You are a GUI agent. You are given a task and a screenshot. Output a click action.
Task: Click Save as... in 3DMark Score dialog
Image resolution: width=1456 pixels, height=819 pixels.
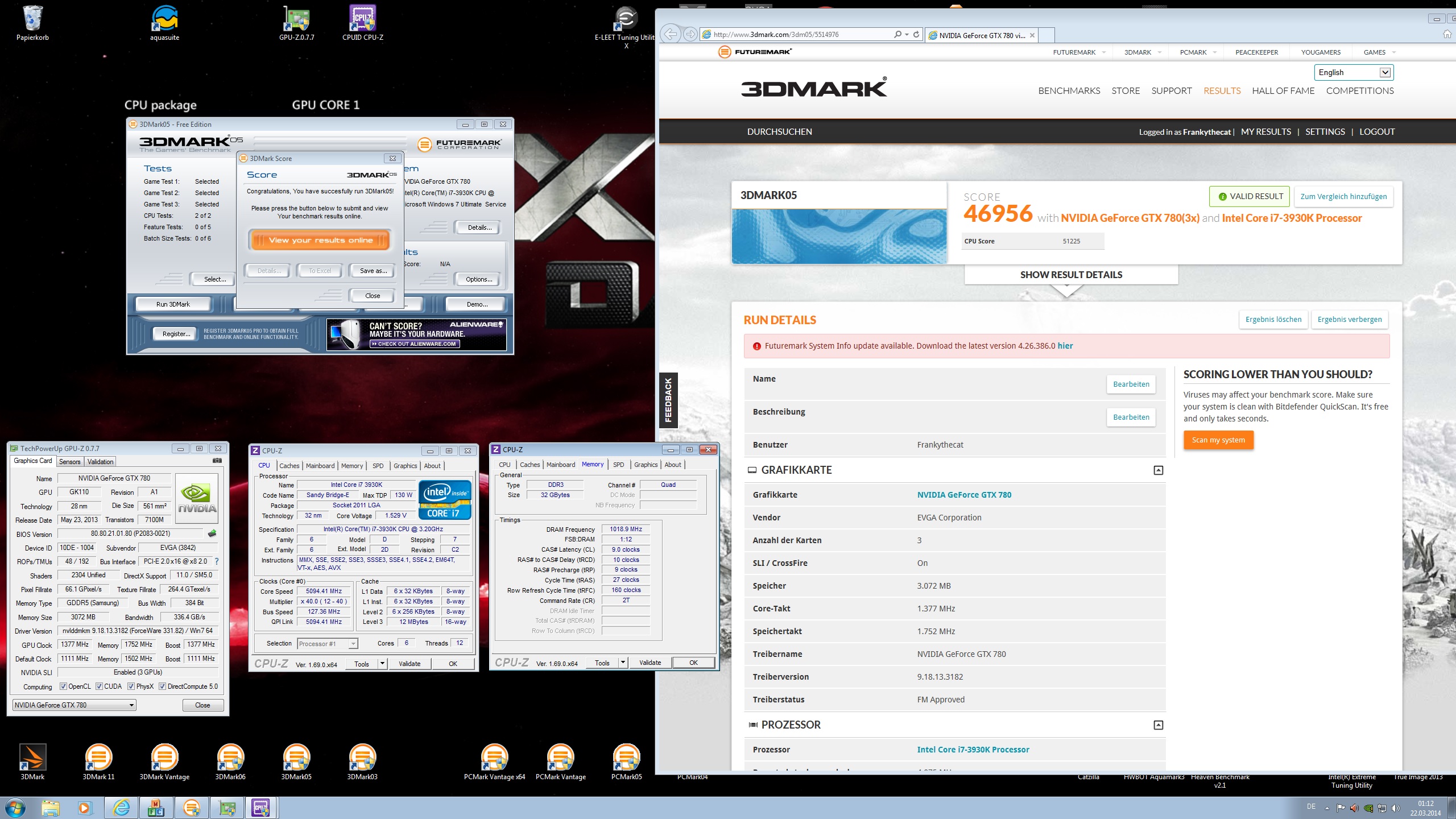tap(373, 271)
